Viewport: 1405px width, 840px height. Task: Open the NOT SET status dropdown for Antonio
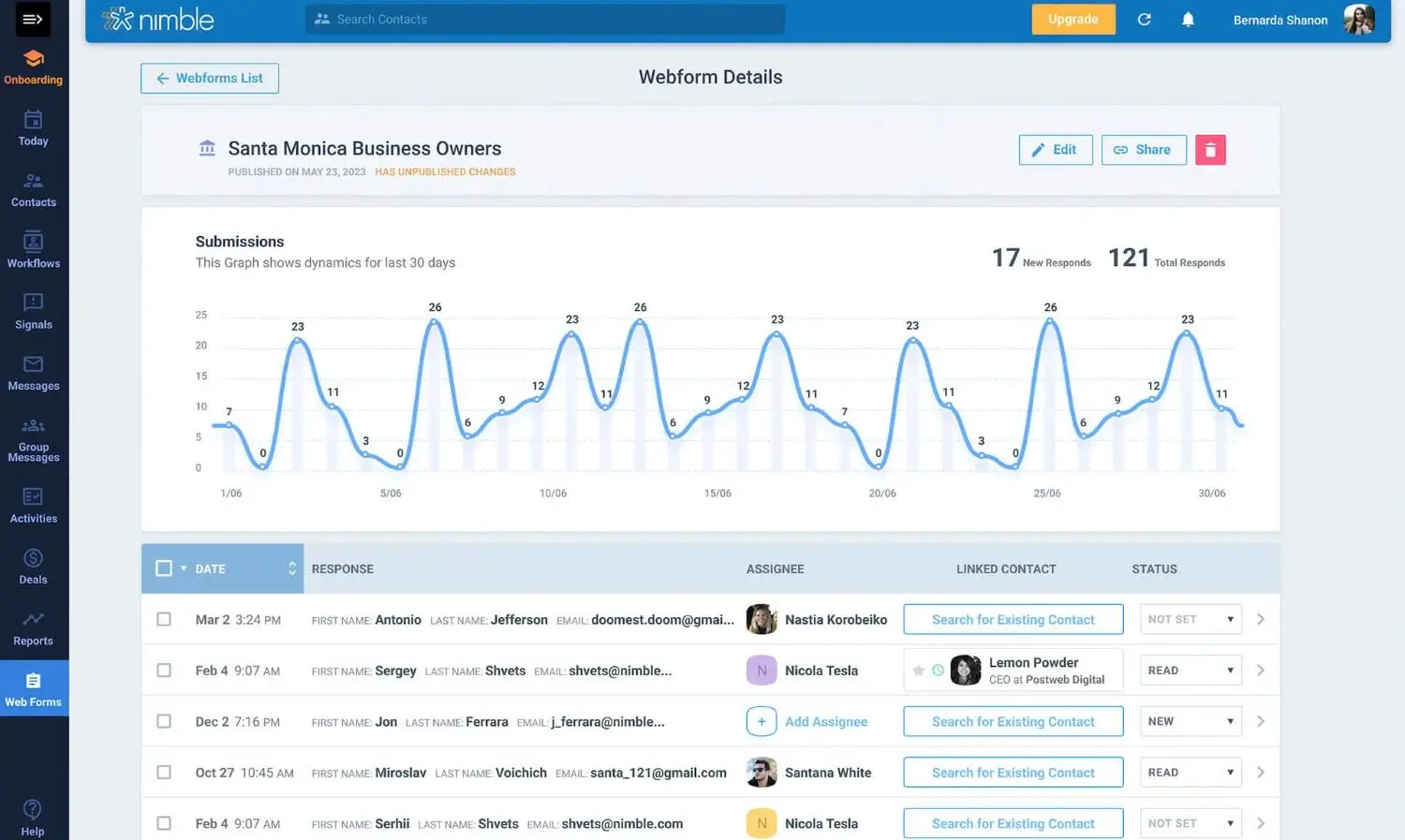click(x=1191, y=620)
